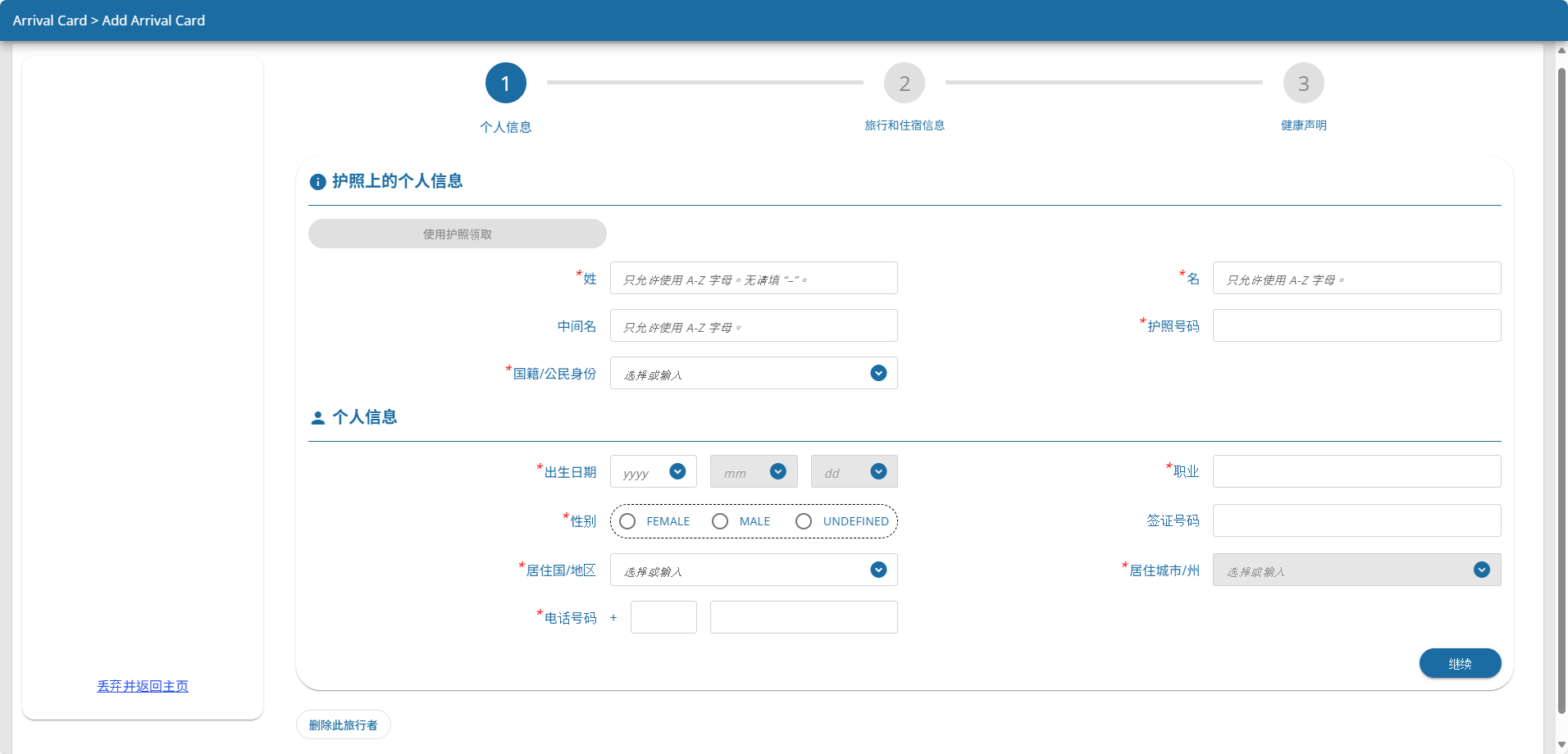Open the birth day dd dropdown

[878, 471]
